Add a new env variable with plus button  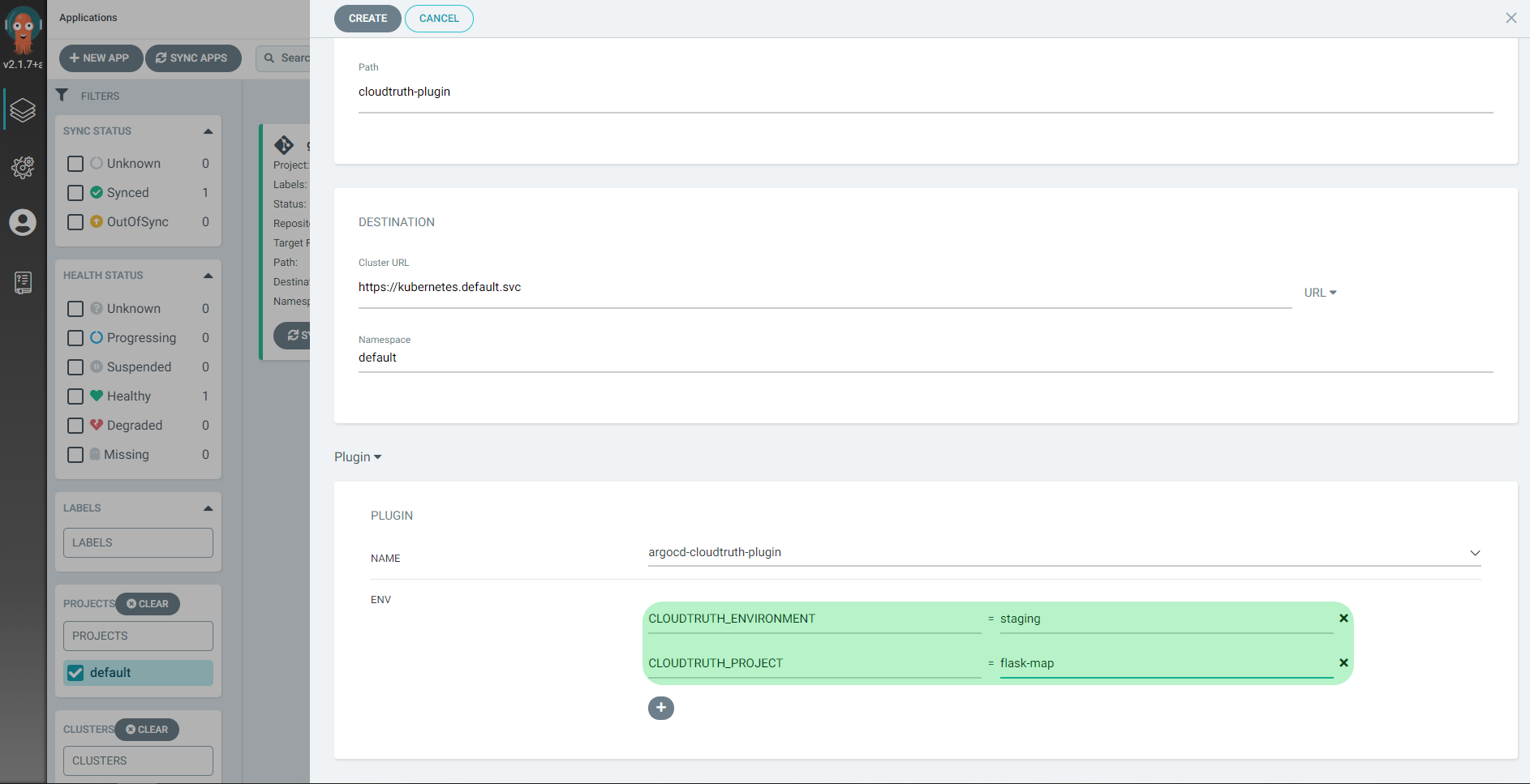tap(661, 708)
